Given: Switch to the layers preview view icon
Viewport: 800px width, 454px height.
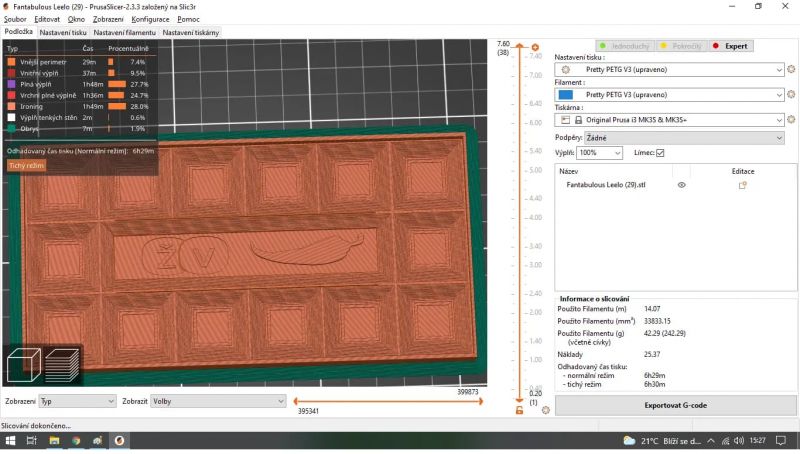Looking at the screenshot, I should tap(61, 364).
